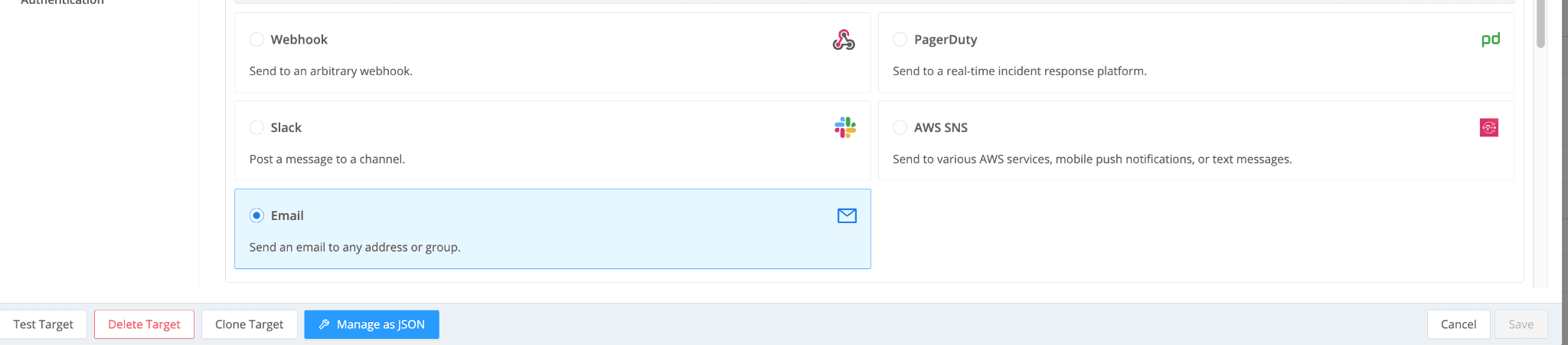Pick the AWS SNS radio option
This screenshot has width=1568, height=345.
900,127
